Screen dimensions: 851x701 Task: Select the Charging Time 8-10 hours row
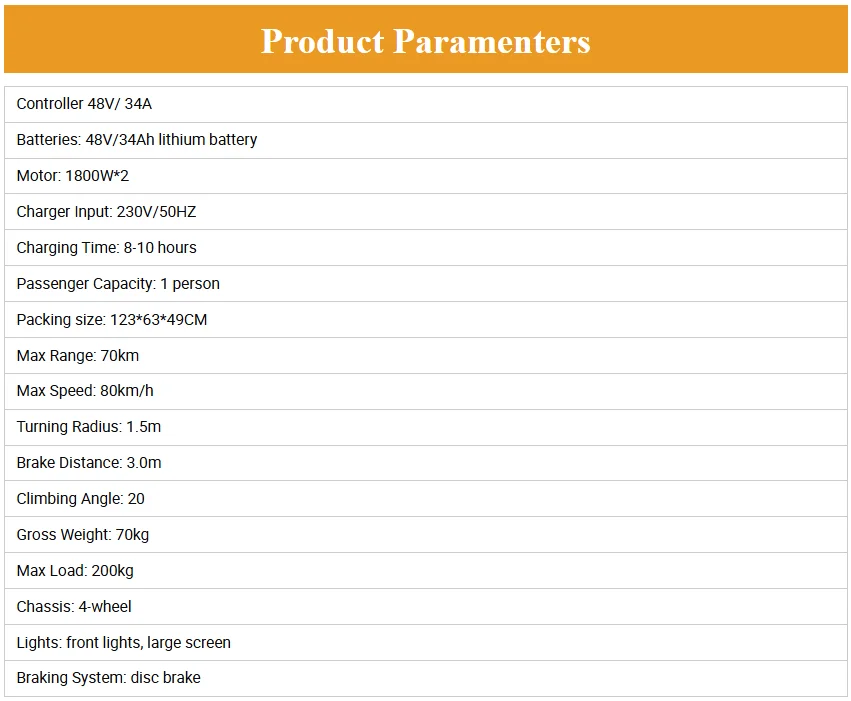click(426, 247)
